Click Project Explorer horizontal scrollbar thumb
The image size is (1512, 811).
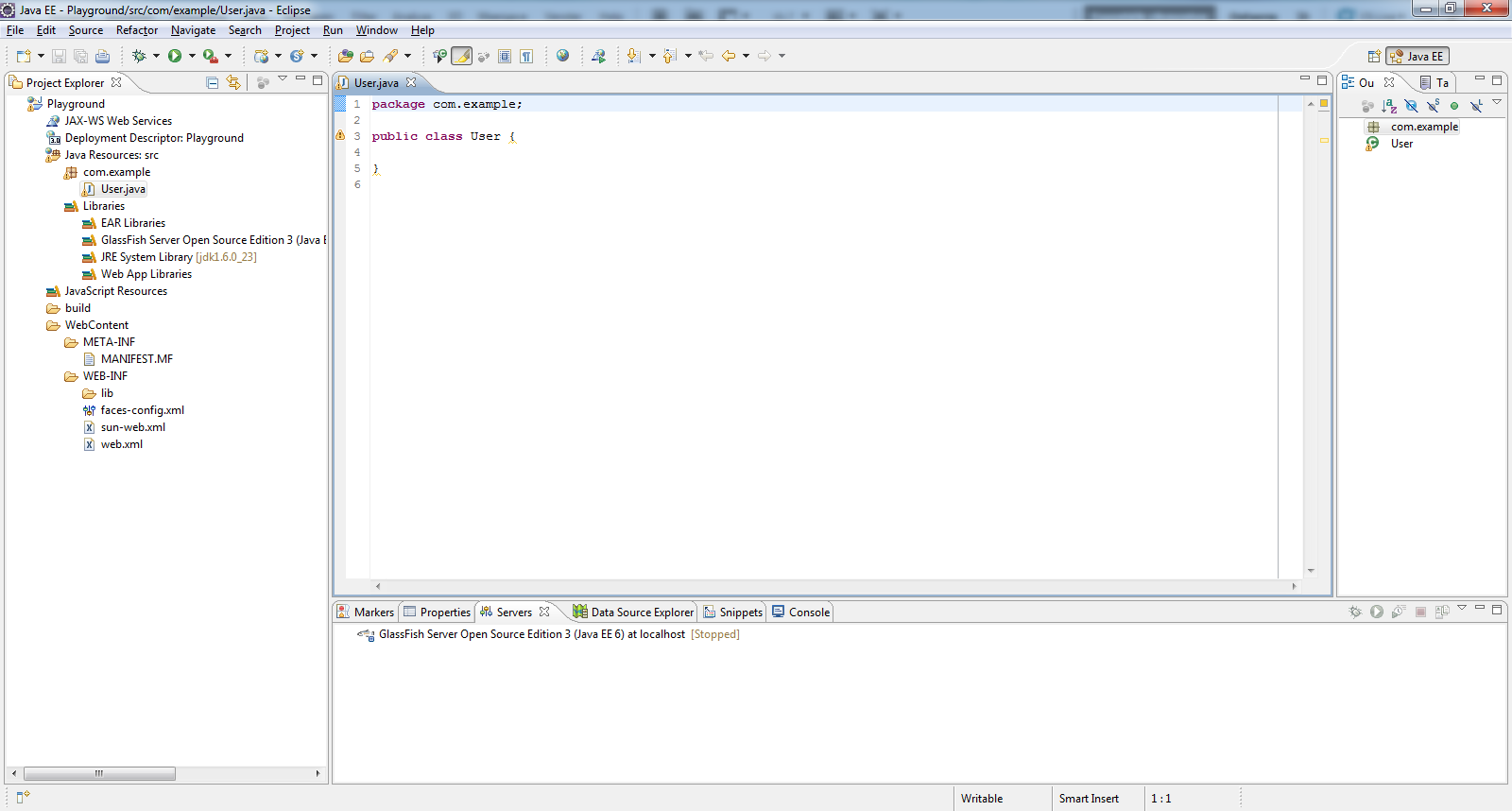point(99,773)
